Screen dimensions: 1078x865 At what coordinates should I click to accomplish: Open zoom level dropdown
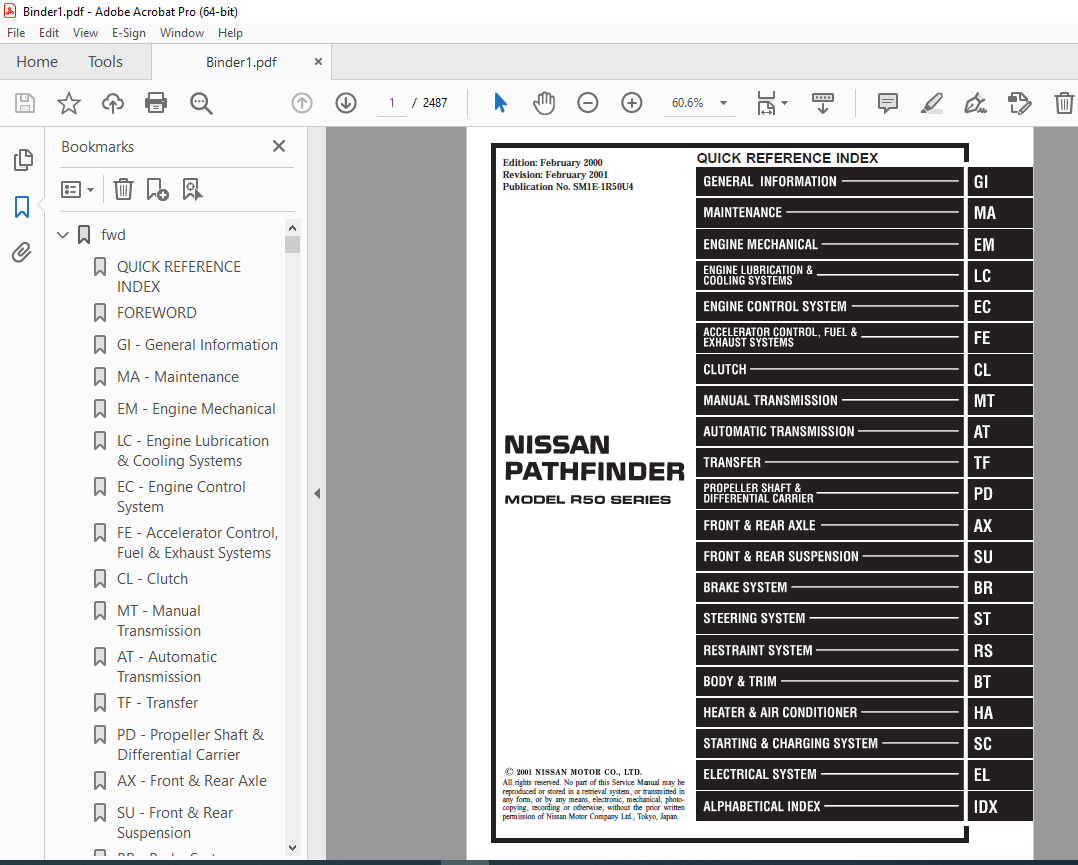coord(723,103)
